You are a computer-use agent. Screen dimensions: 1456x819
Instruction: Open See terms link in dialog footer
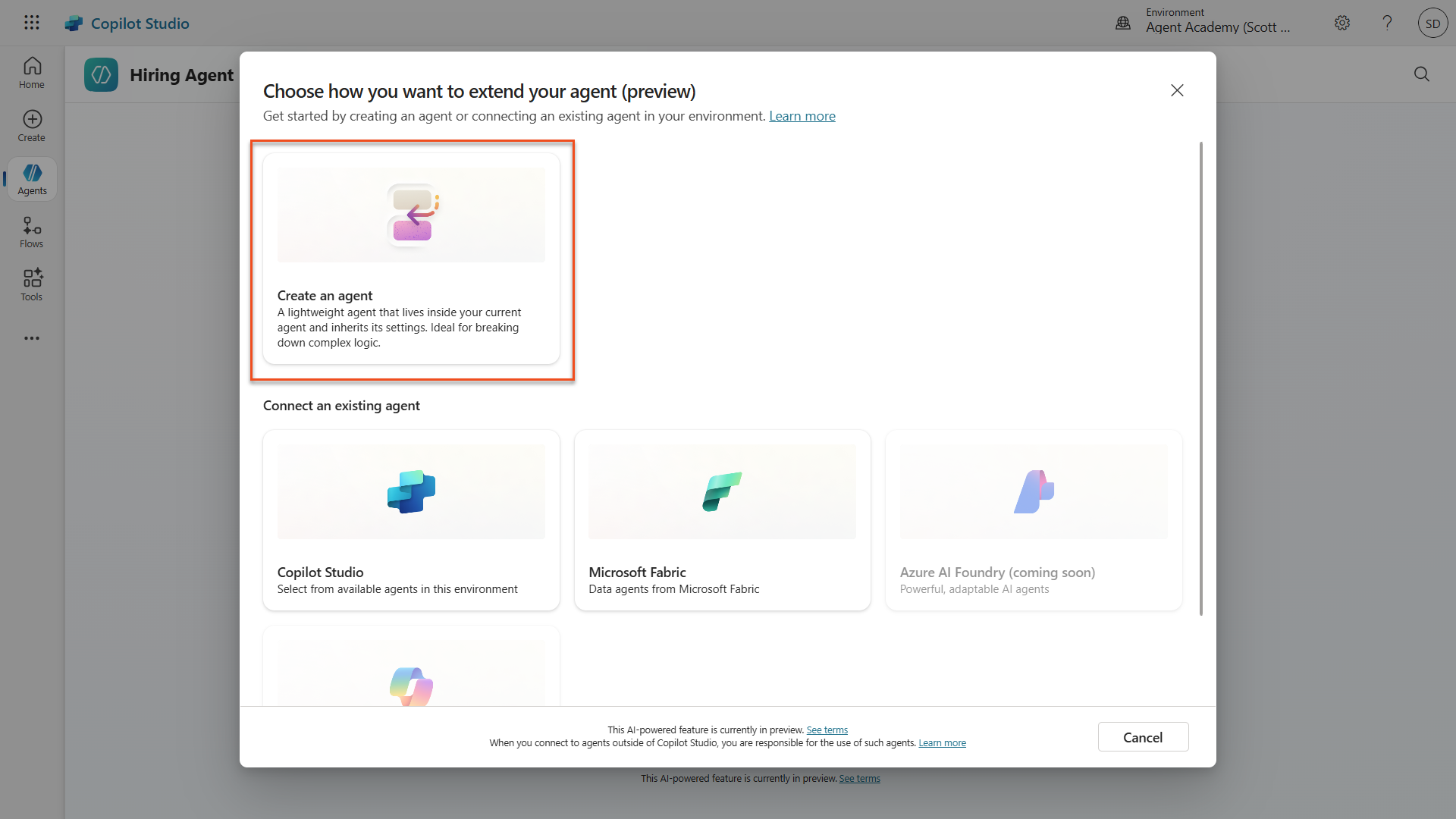coord(827,730)
